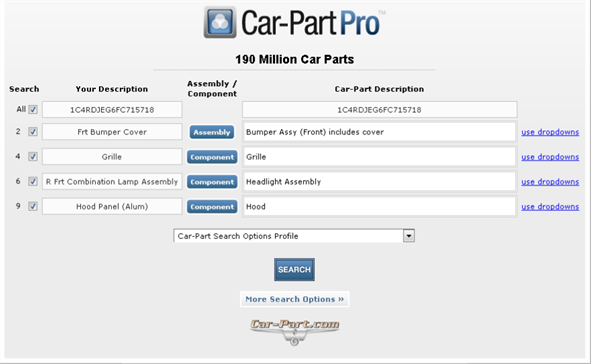The image size is (591, 364).
Task: Click the Car-Part.com winged logo
Action: 294,332
